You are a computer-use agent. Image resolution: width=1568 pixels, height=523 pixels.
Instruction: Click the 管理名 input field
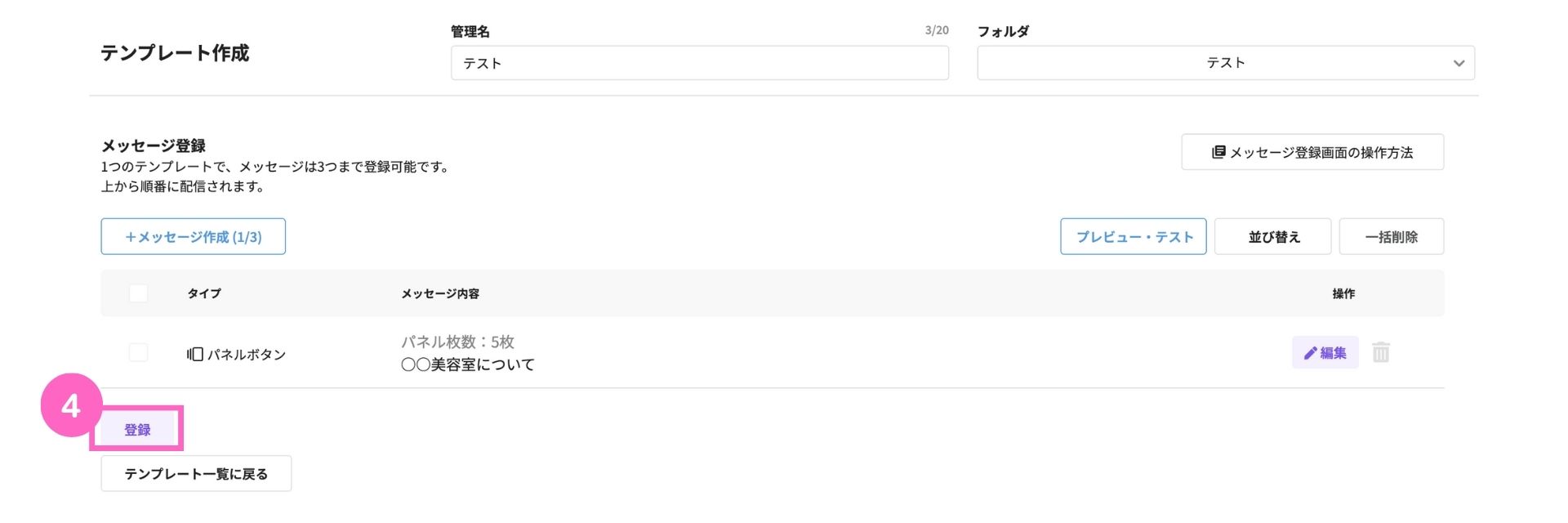[700, 63]
